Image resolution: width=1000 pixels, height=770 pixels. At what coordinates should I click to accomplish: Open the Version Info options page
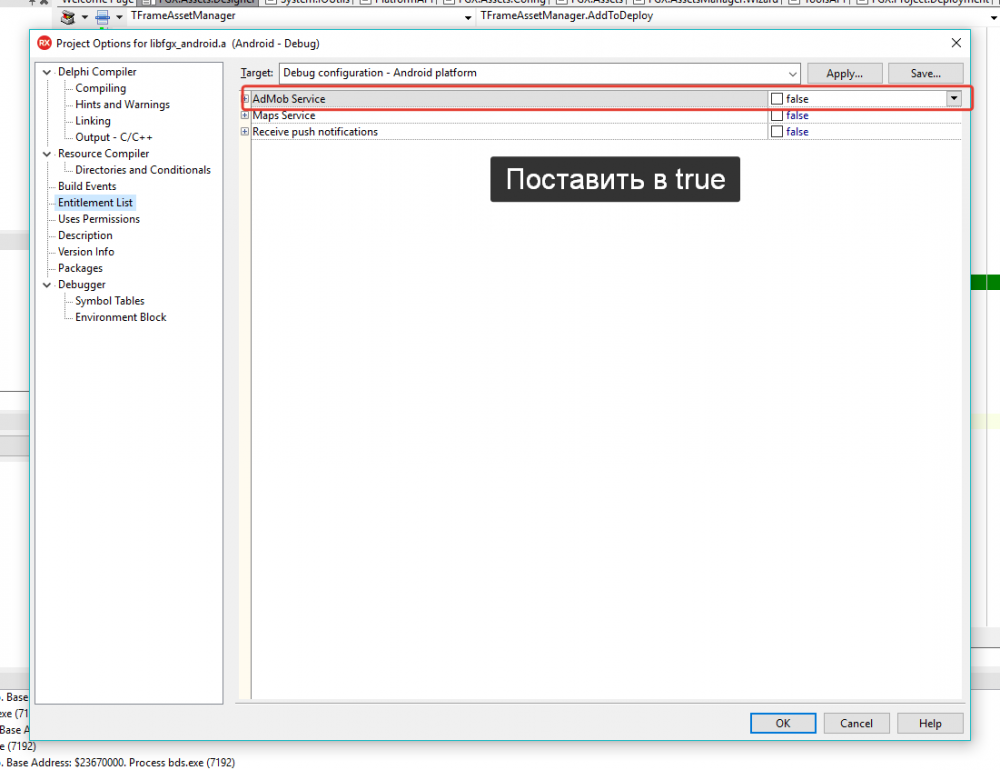tap(86, 251)
